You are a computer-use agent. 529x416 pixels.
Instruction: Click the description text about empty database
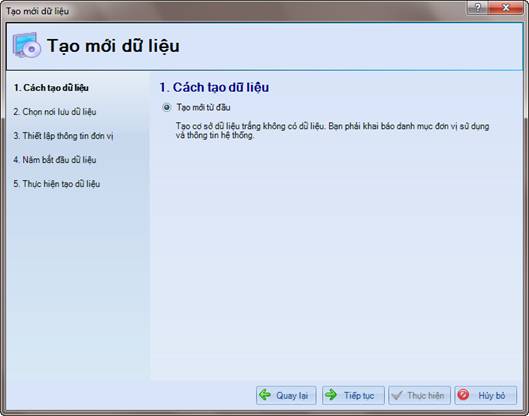pyautogui.click(x=332, y=131)
